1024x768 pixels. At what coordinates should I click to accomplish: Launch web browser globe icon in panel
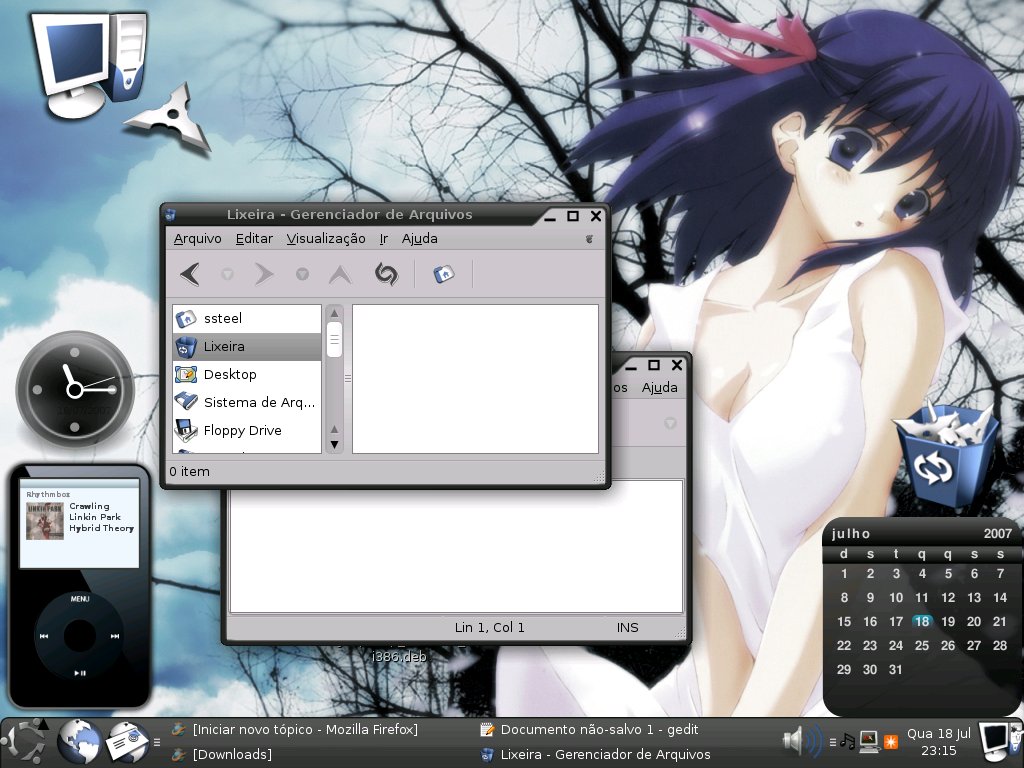click(x=79, y=743)
